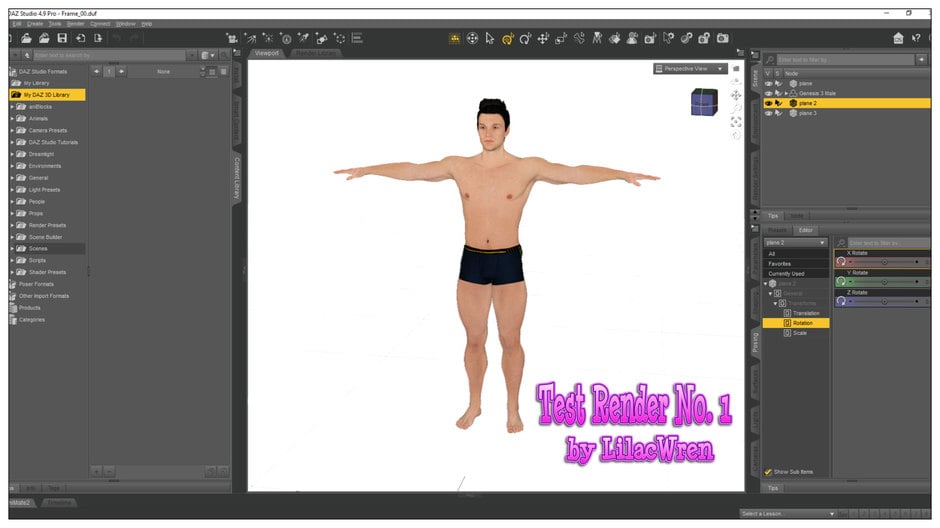Hide plane 3 using its eye icon
This screenshot has width=940, height=528.
768,113
